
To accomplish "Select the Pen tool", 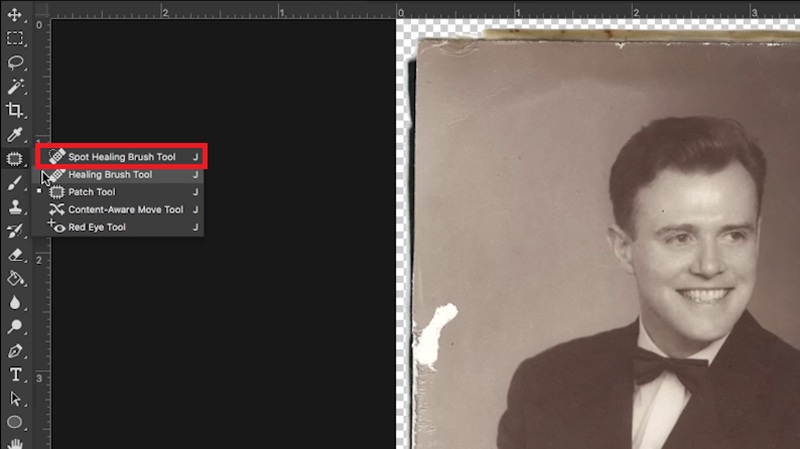I will [15, 351].
